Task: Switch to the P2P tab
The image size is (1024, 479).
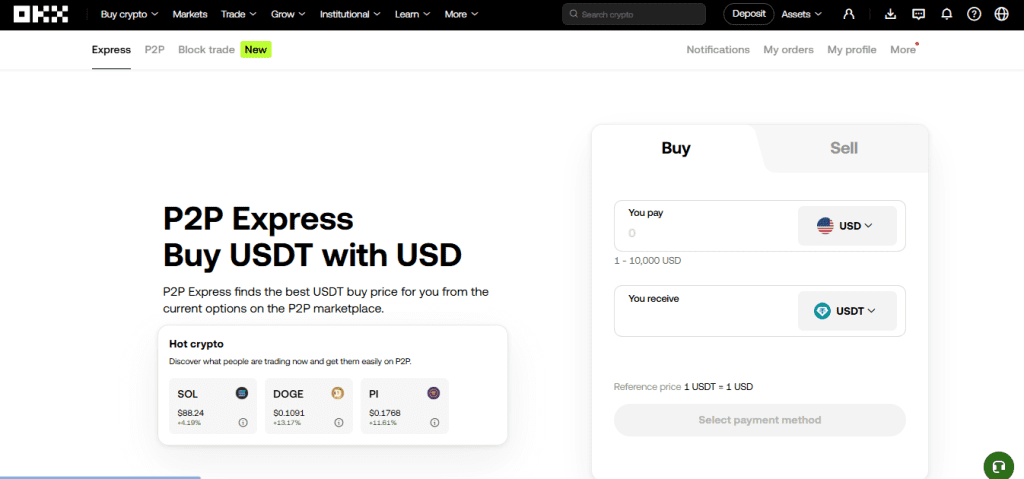Action: 154,50
